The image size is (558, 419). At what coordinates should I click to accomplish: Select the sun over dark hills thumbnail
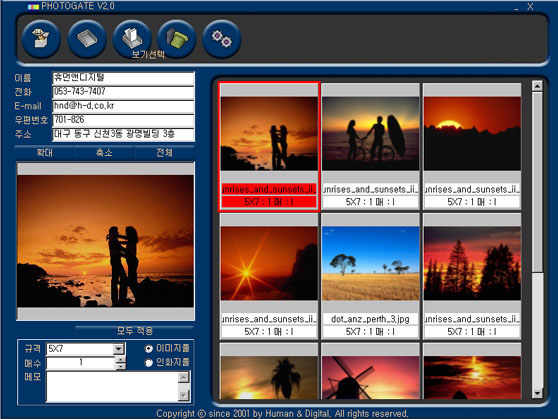coord(472,133)
